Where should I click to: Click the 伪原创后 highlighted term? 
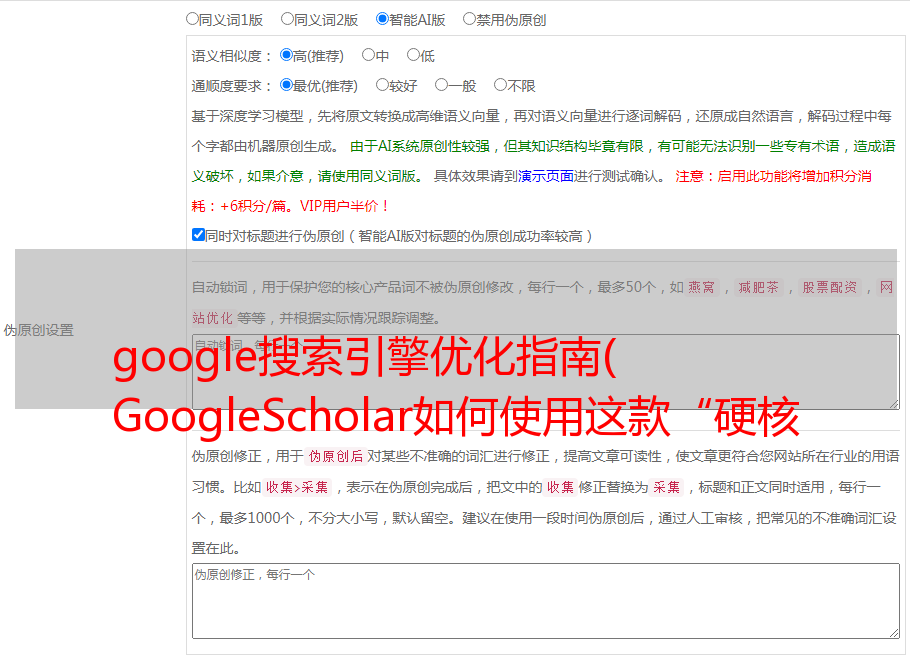click(x=336, y=456)
